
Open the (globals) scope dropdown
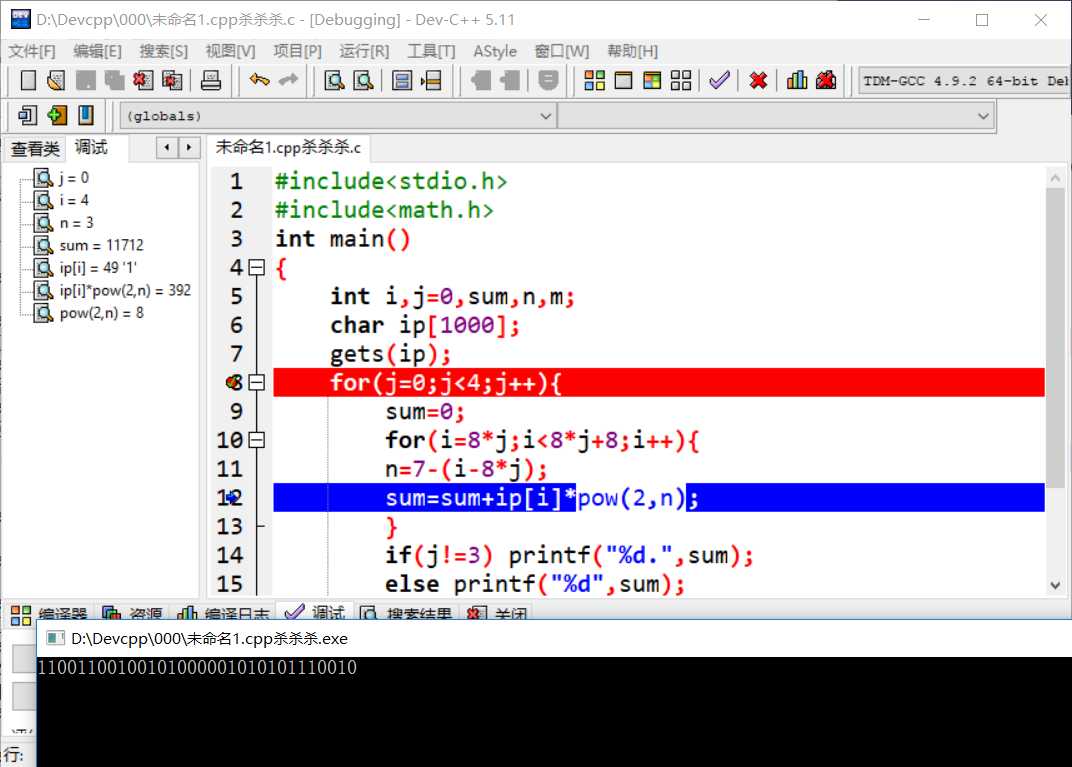[x=338, y=116]
